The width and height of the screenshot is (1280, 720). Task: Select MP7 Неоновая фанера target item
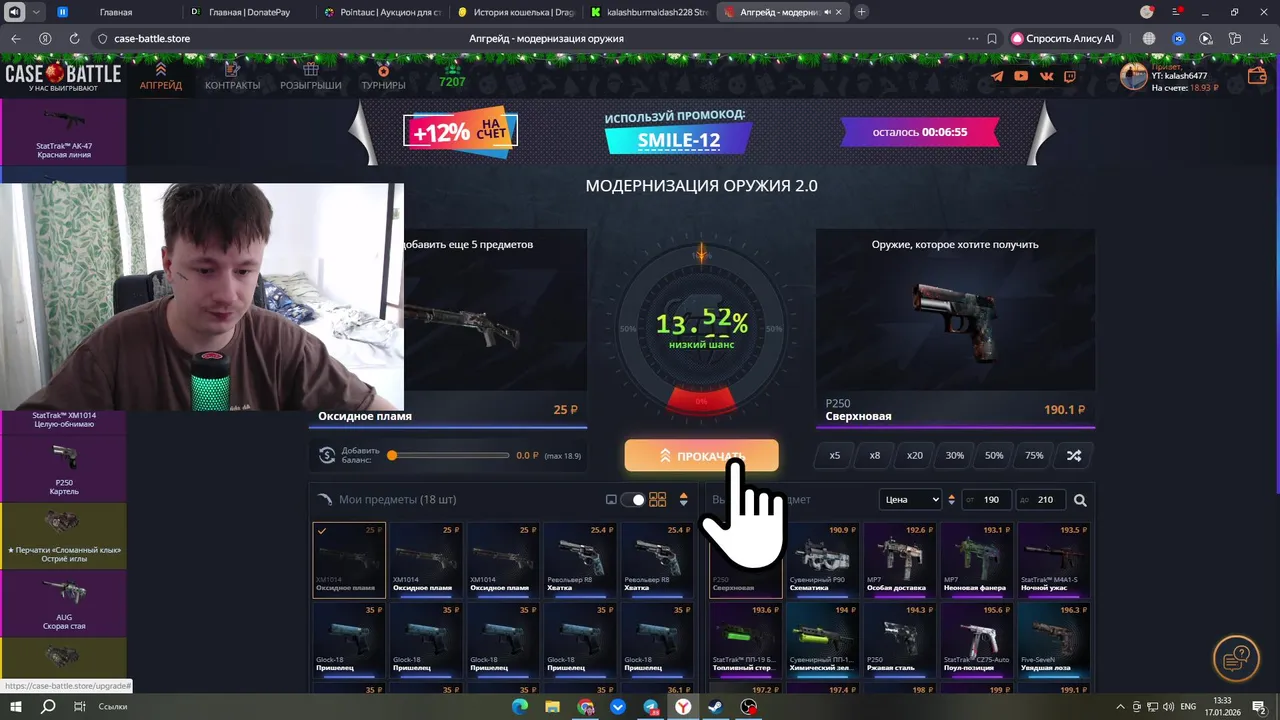[976, 559]
